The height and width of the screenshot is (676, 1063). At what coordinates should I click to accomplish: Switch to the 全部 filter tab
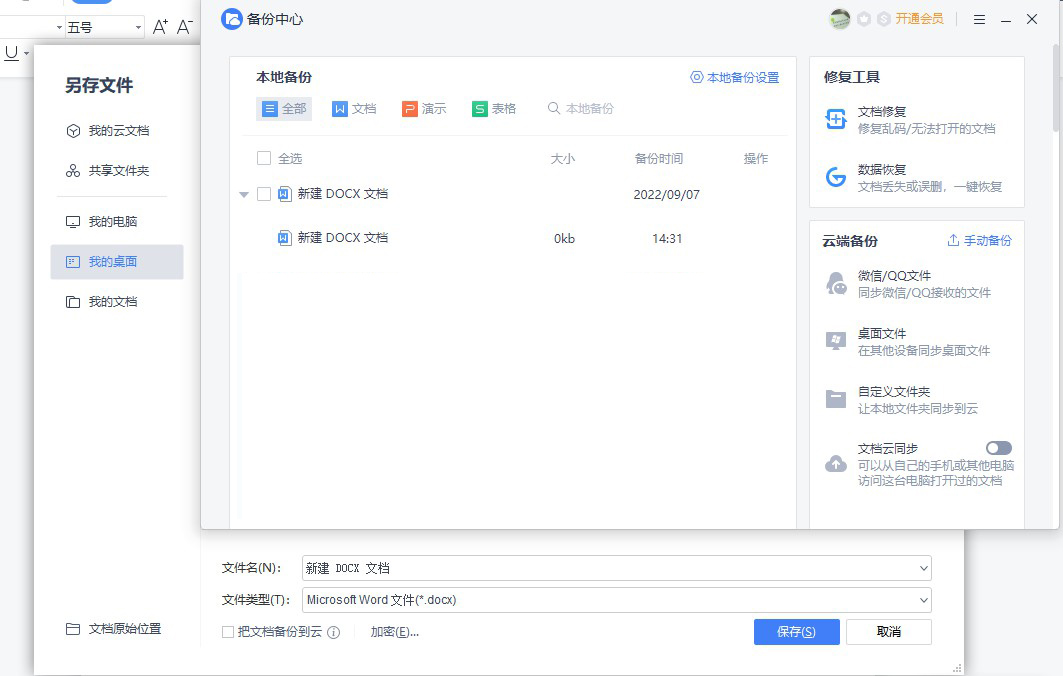[x=283, y=108]
